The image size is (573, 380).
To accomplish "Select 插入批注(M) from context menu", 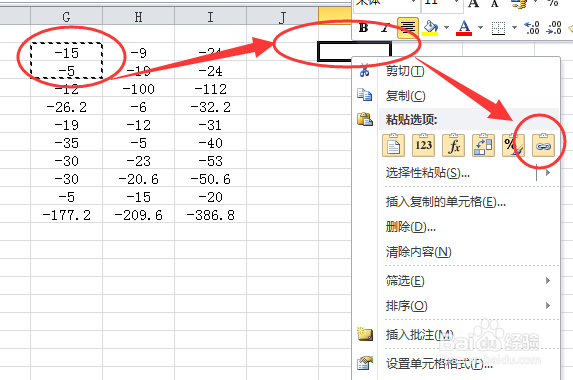I will (457, 334).
